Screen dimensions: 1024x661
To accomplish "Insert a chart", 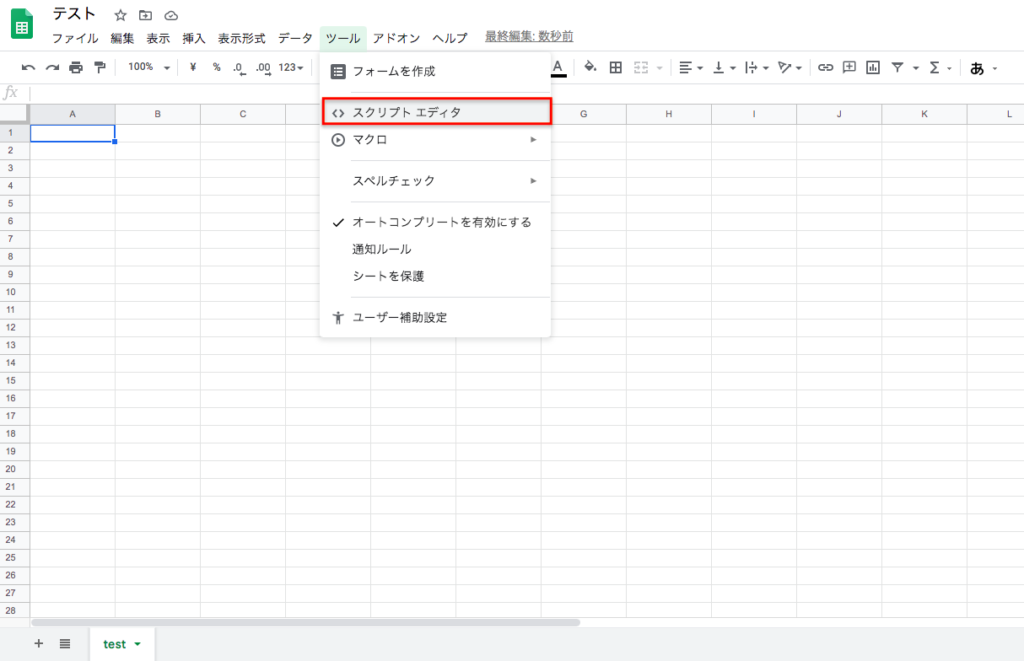I will [872, 67].
